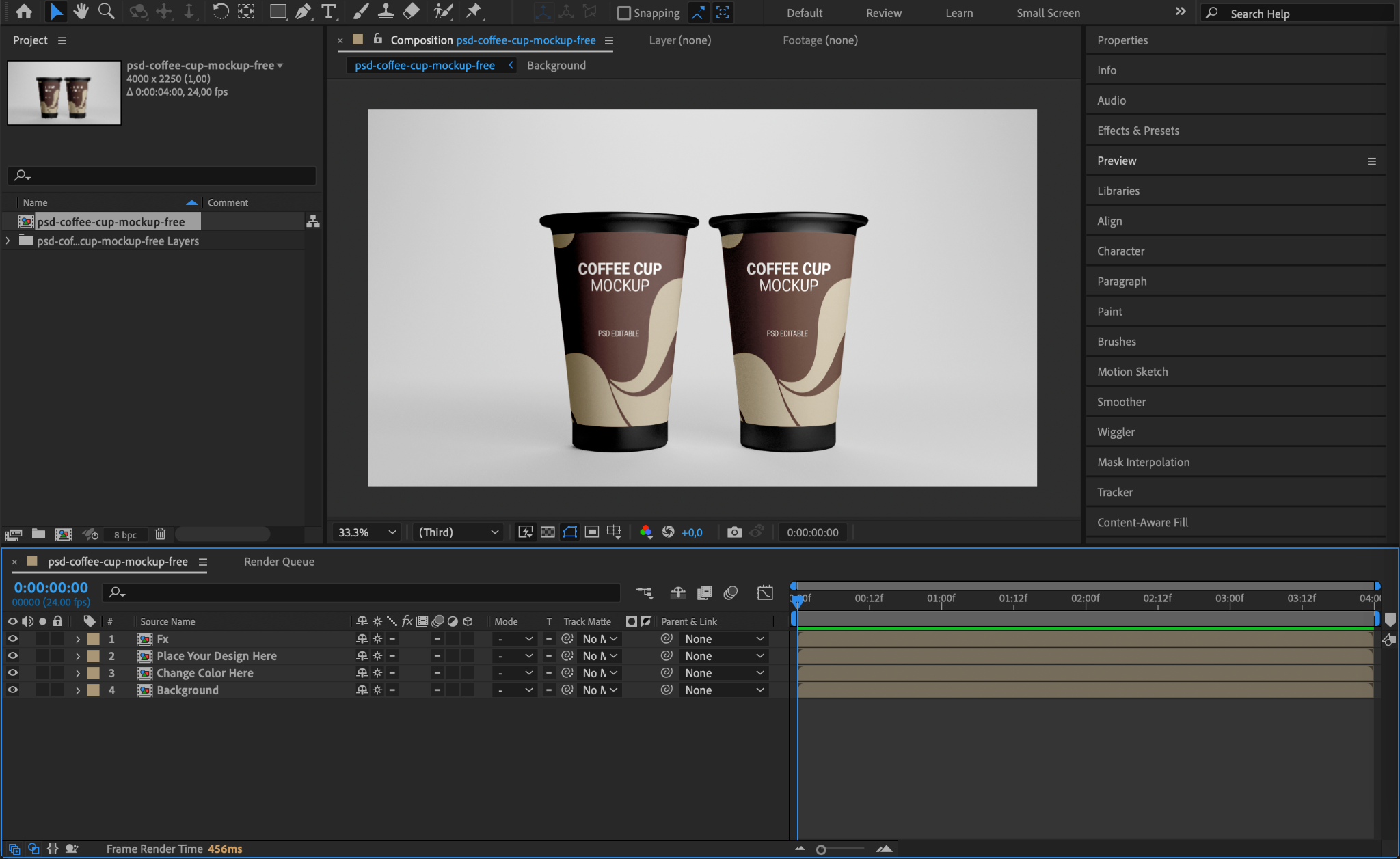Image resolution: width=1400 pixels, height=859 pixels.
Task: Open the Third resolution dropdown
Action: pos(459,532)
